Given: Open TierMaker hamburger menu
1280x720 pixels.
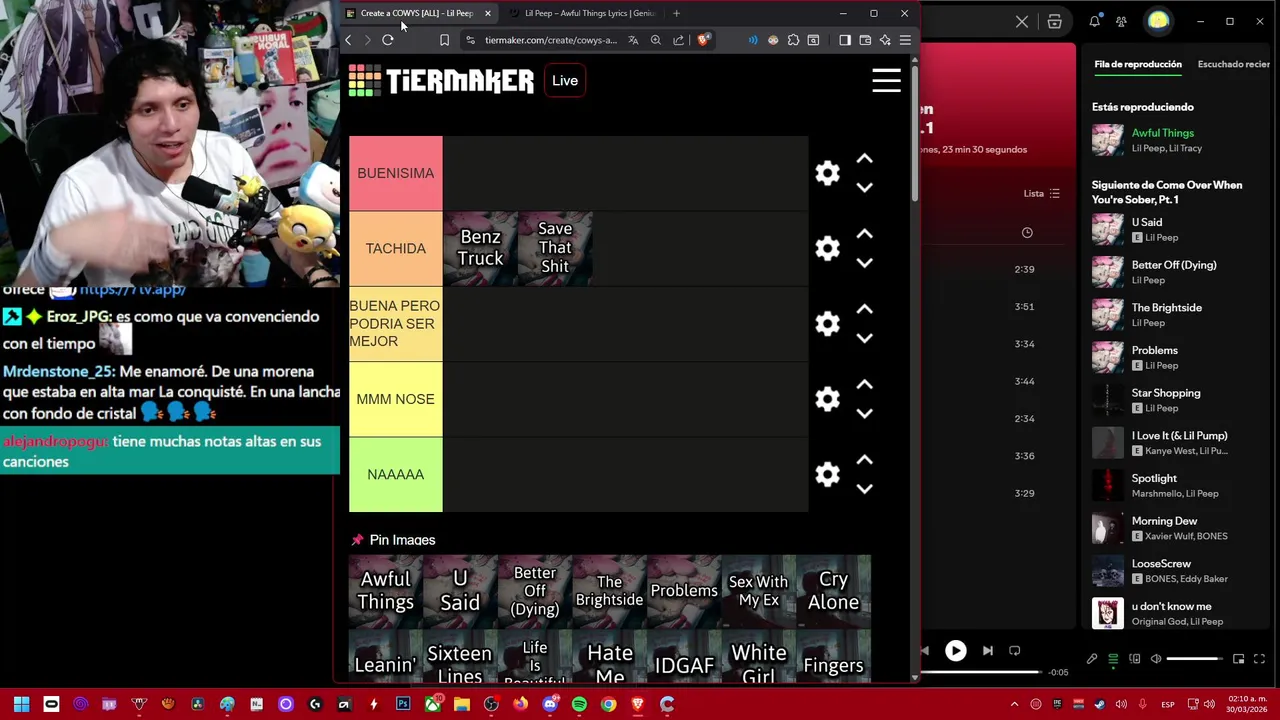Looking at the screenshot, I should (886, 80).
